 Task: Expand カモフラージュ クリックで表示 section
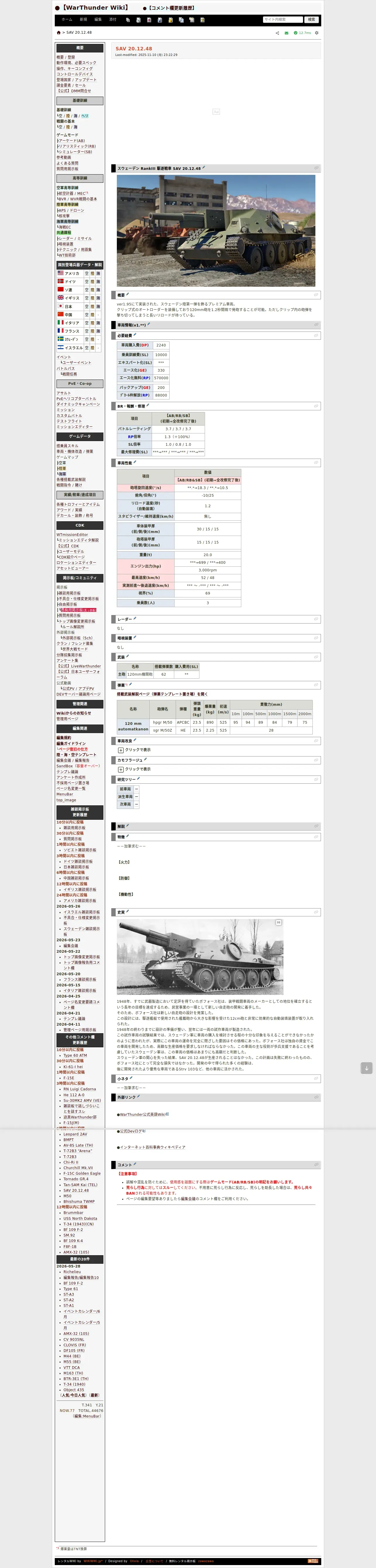tap(134, 769)
